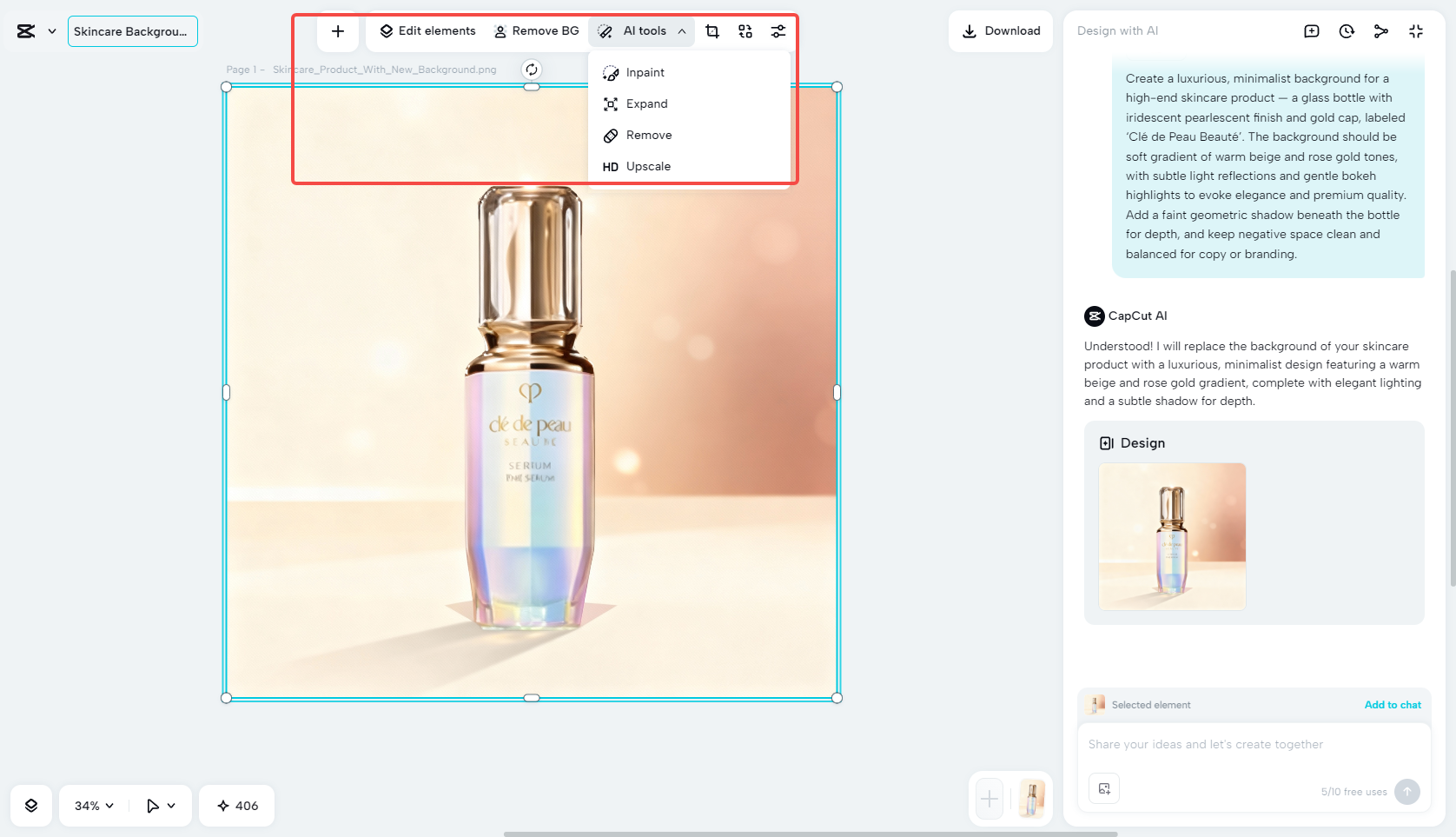Screen dimensions: 1456x837
Task: Click the smart layout icon beside crop
Action: tap(745, 31)
